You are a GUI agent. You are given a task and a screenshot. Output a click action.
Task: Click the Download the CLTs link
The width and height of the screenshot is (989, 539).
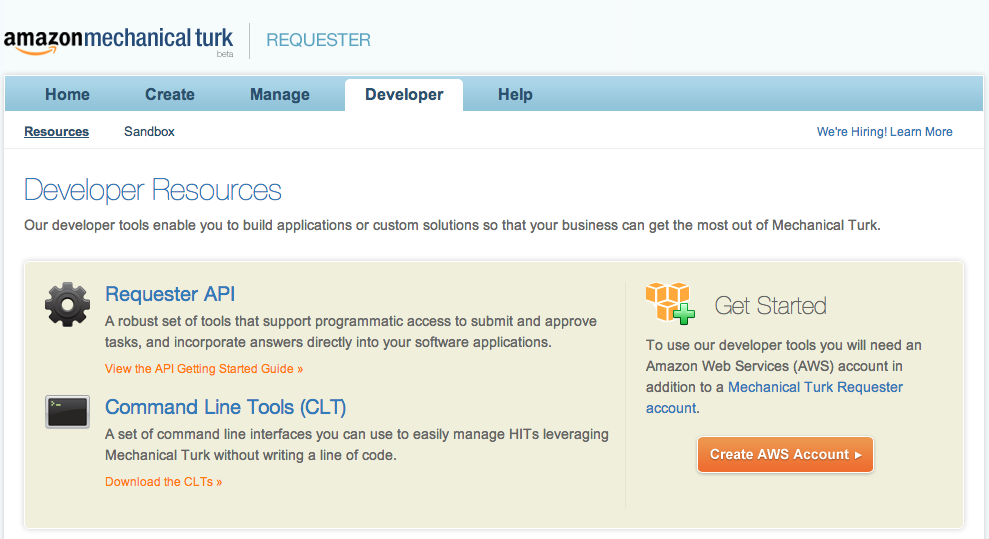pyautogui.click(x=163, y=482)
